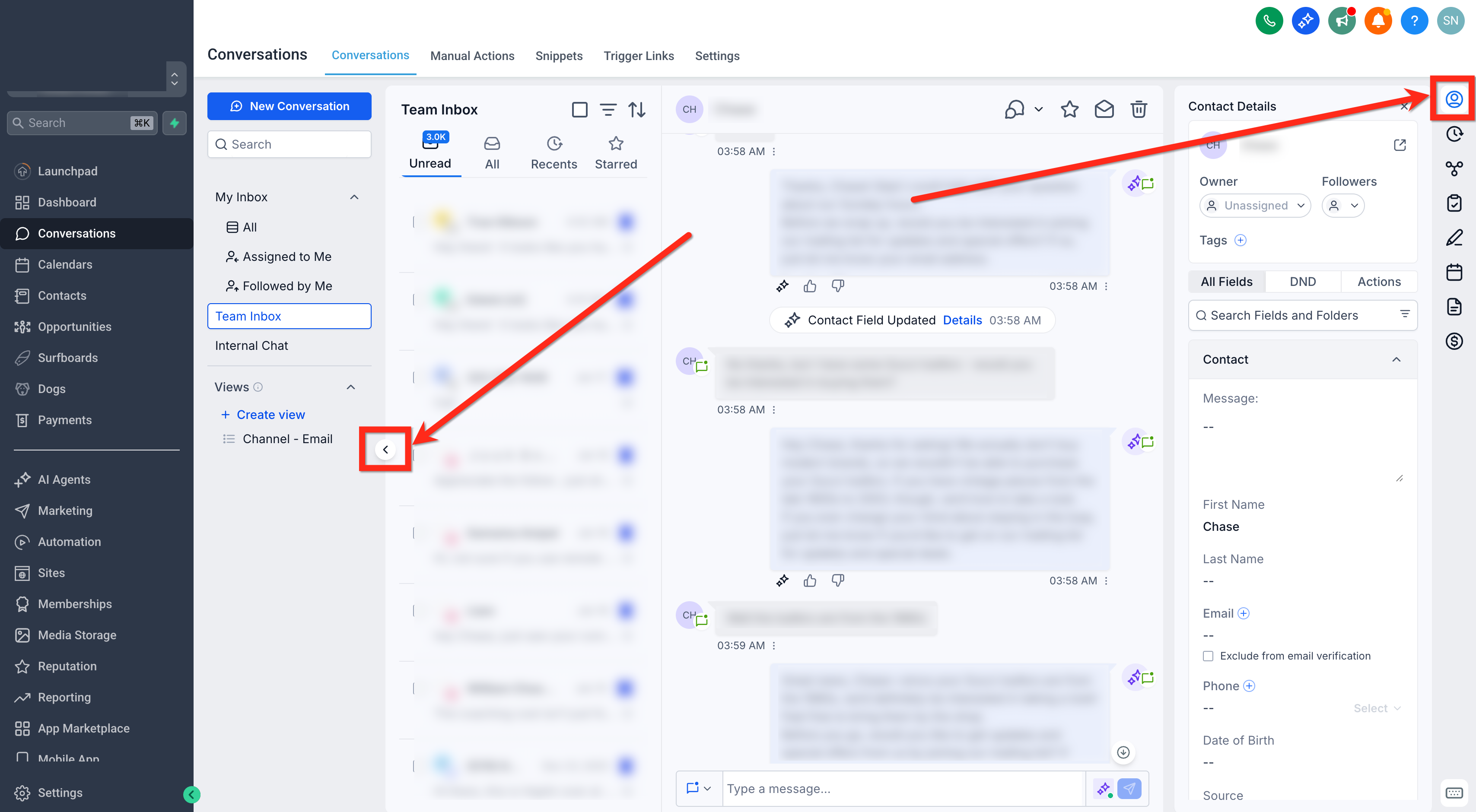
Task: Thumbs up the first AI message
Action: [810, 286]
